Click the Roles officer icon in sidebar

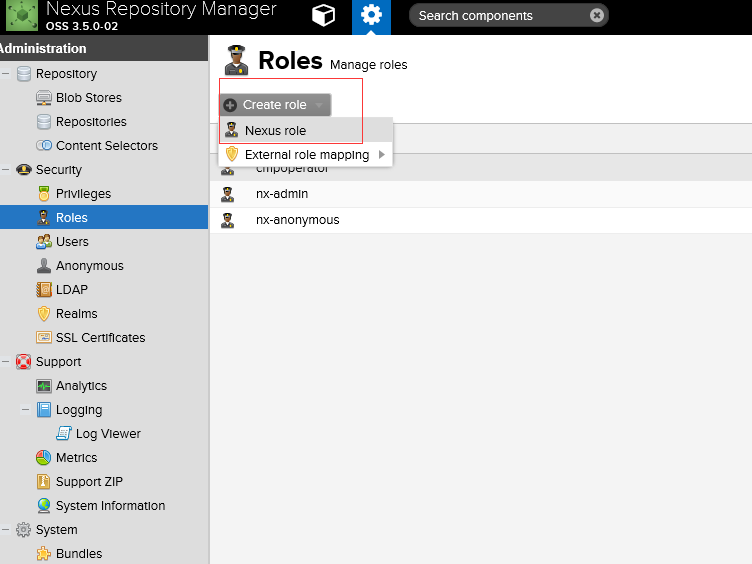[x=44, y=217]
